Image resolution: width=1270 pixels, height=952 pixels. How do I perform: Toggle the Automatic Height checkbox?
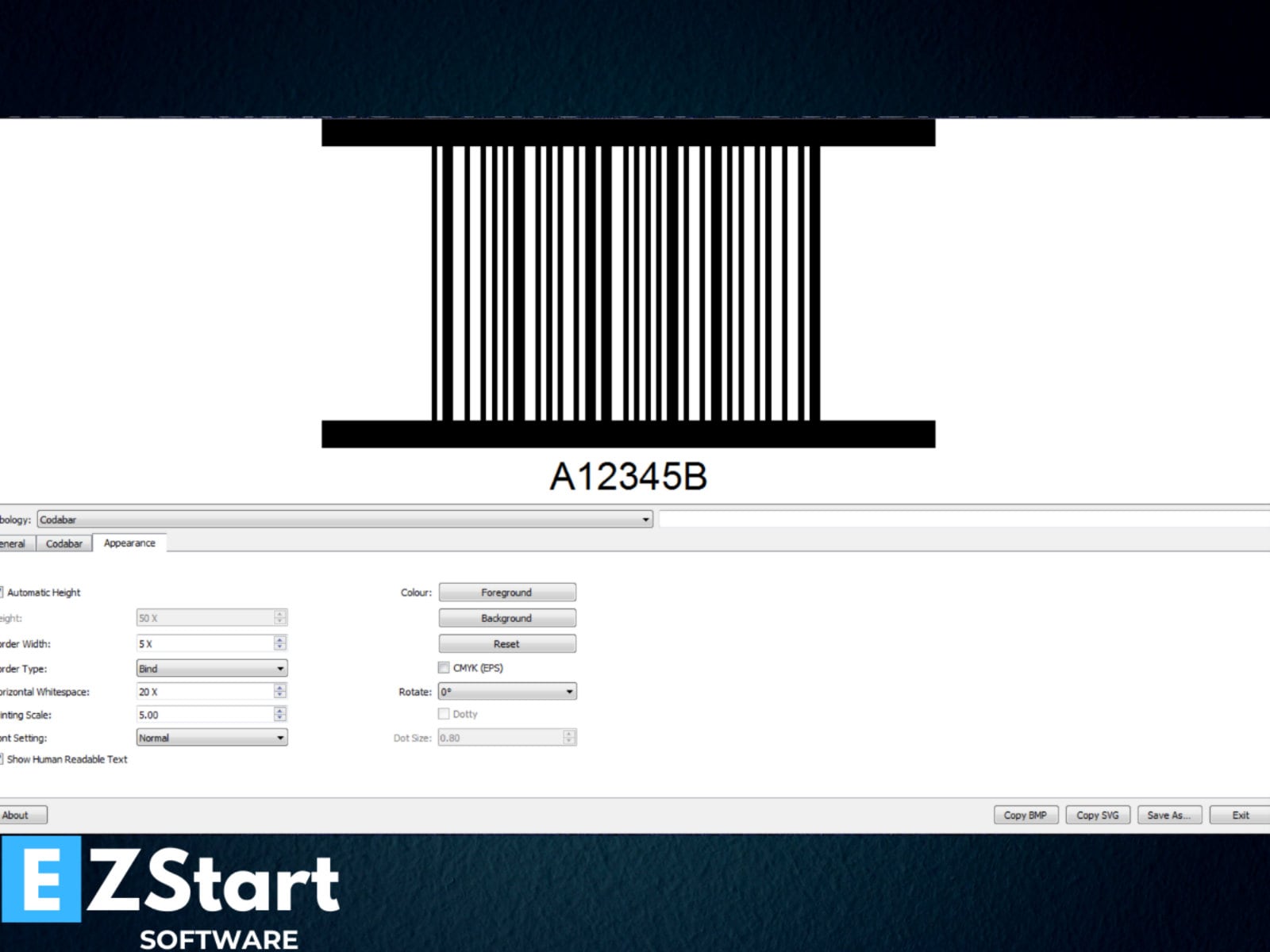pos(2,592)
